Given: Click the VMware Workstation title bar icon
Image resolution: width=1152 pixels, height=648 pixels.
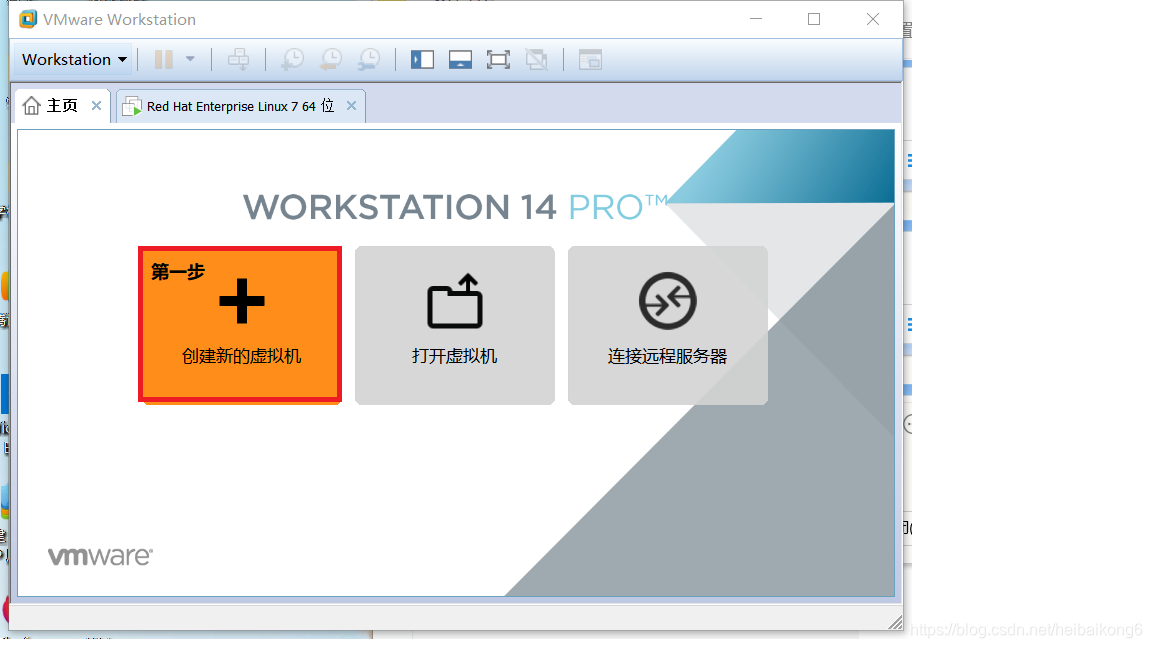Looking at the screenshot, I should click(28, 19).
